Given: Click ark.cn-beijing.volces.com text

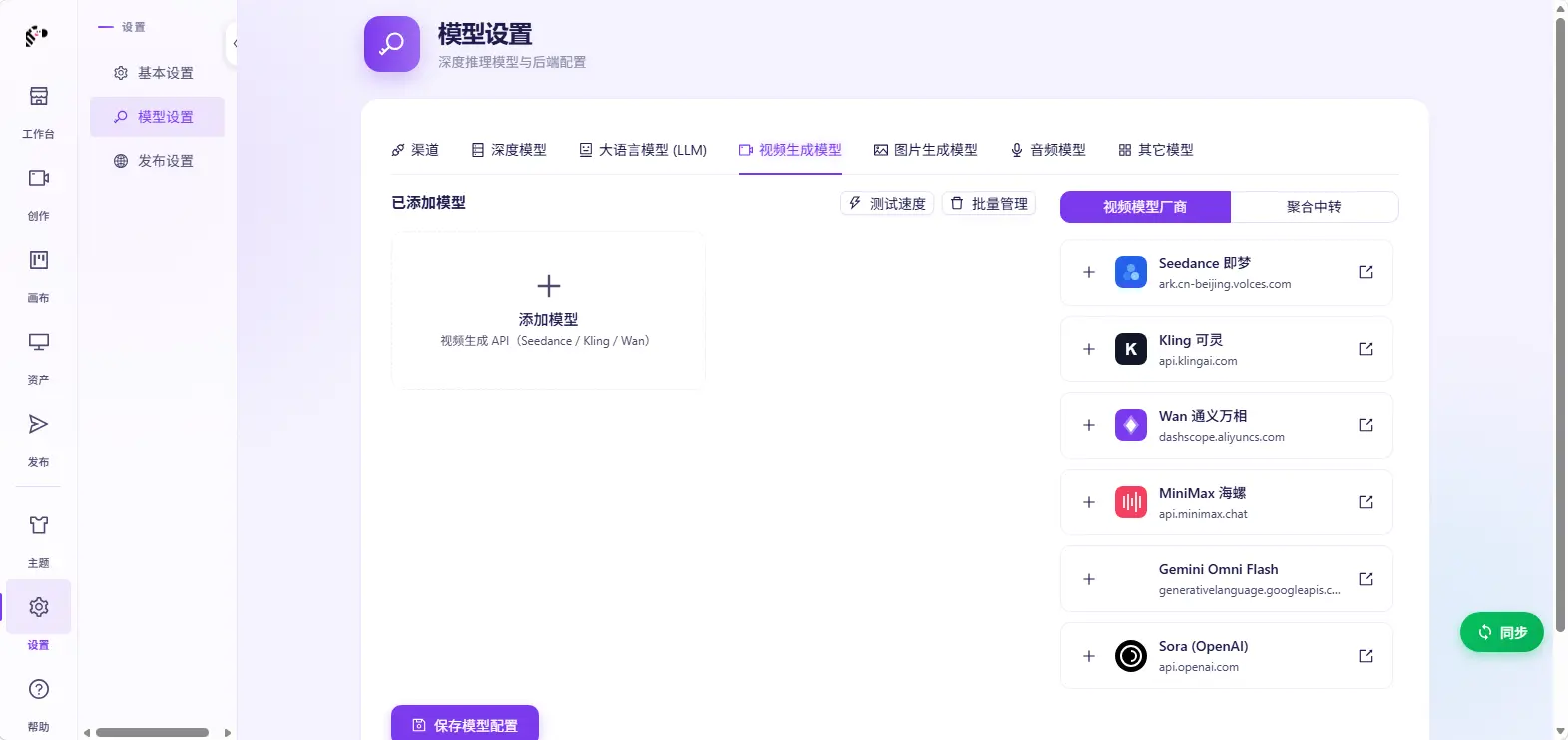Looking at the screenshot, I should click(1225, 284).
